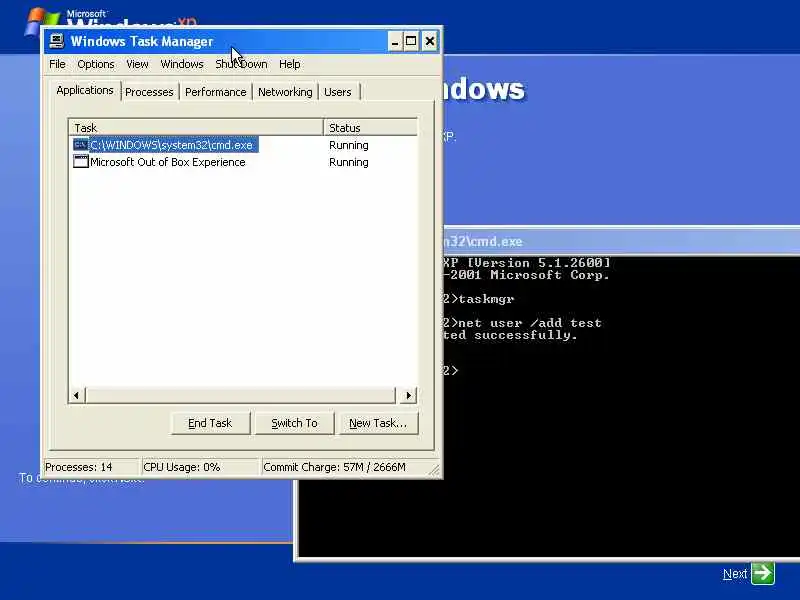
Task: Click the Out of Box Experience window icon
Action: pyautogui.click(x=81, y=162)
